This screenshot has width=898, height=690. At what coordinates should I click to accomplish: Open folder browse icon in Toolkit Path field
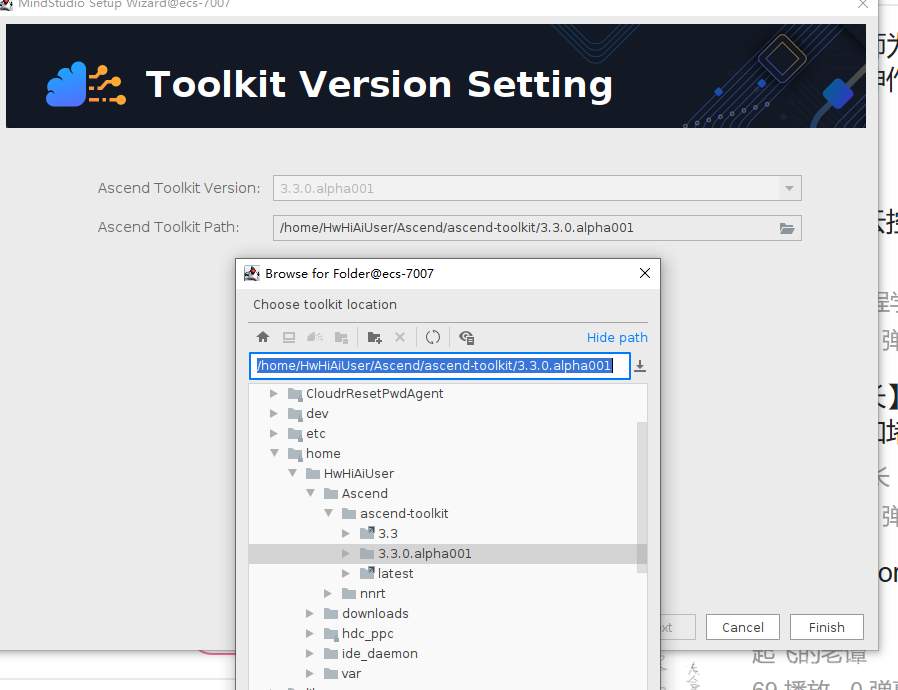pyautogui.click(x=787, y=228)
